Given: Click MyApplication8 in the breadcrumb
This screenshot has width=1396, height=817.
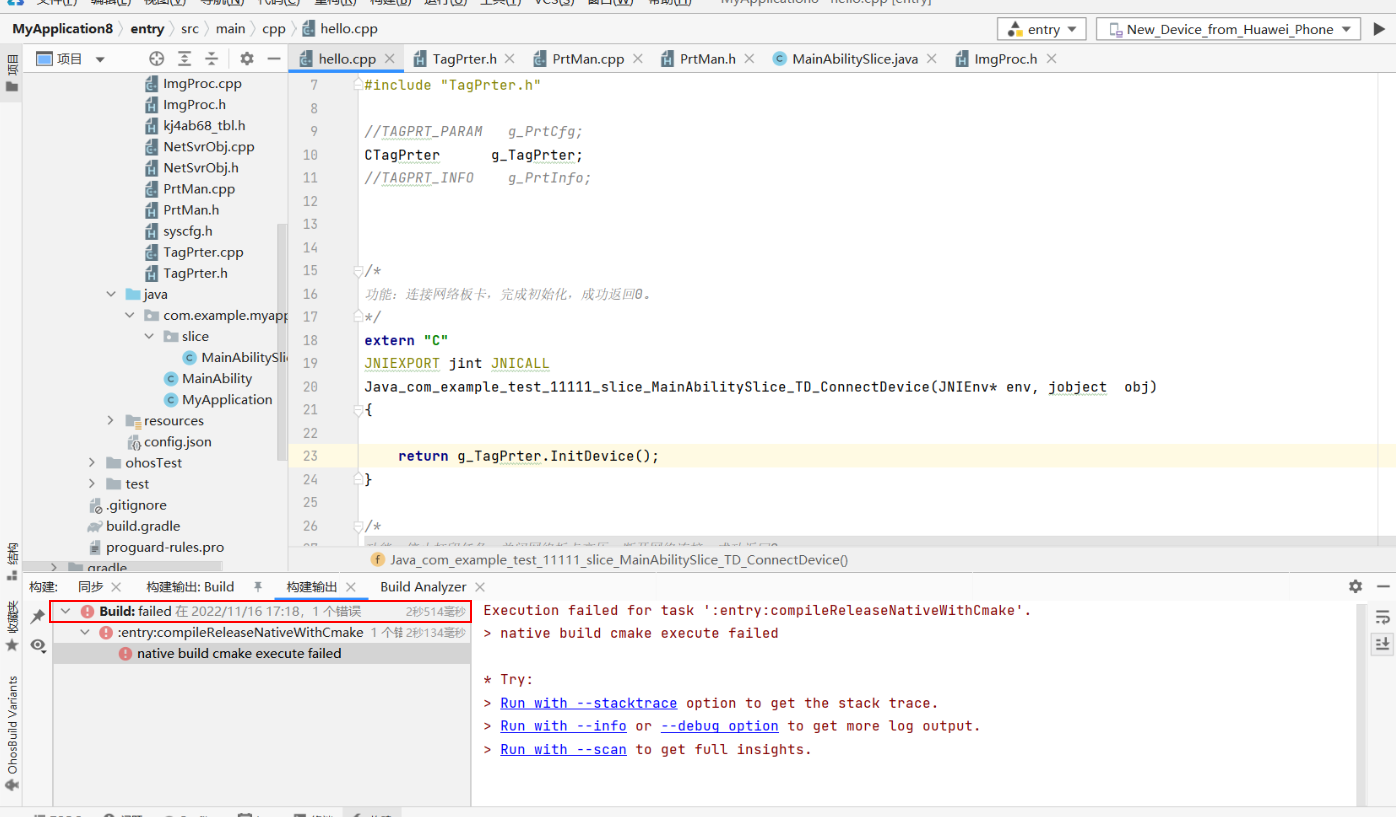Looking at the screenshot, I should [62, 29].
